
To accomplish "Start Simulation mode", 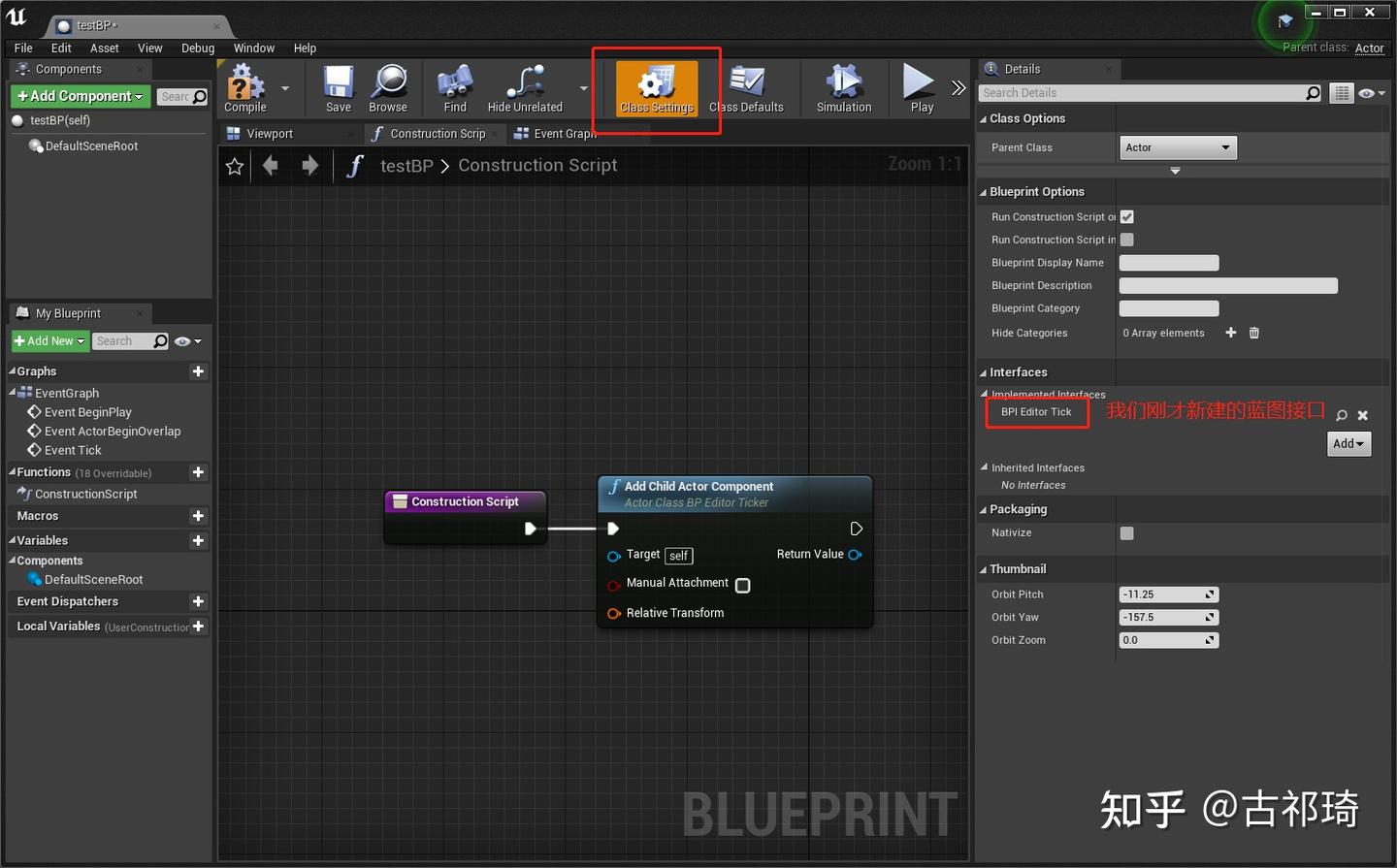I will [x=843, y=87].
